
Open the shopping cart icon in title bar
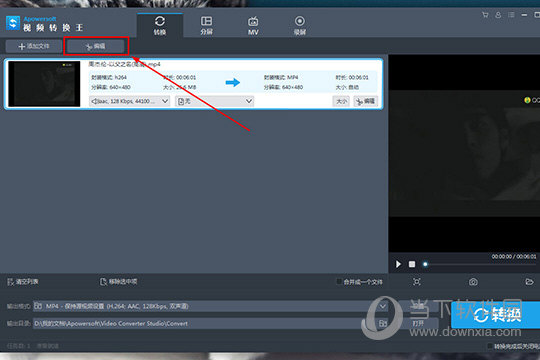[485, 15]
